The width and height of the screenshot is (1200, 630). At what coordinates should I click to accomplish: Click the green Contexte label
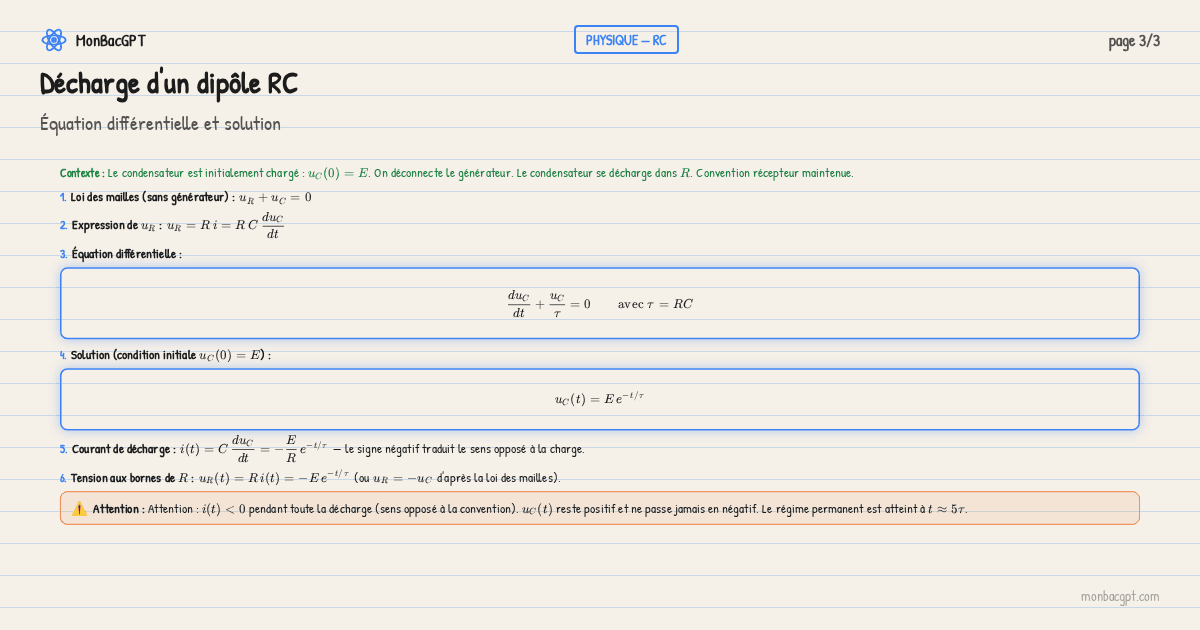[x=82, y=173]
